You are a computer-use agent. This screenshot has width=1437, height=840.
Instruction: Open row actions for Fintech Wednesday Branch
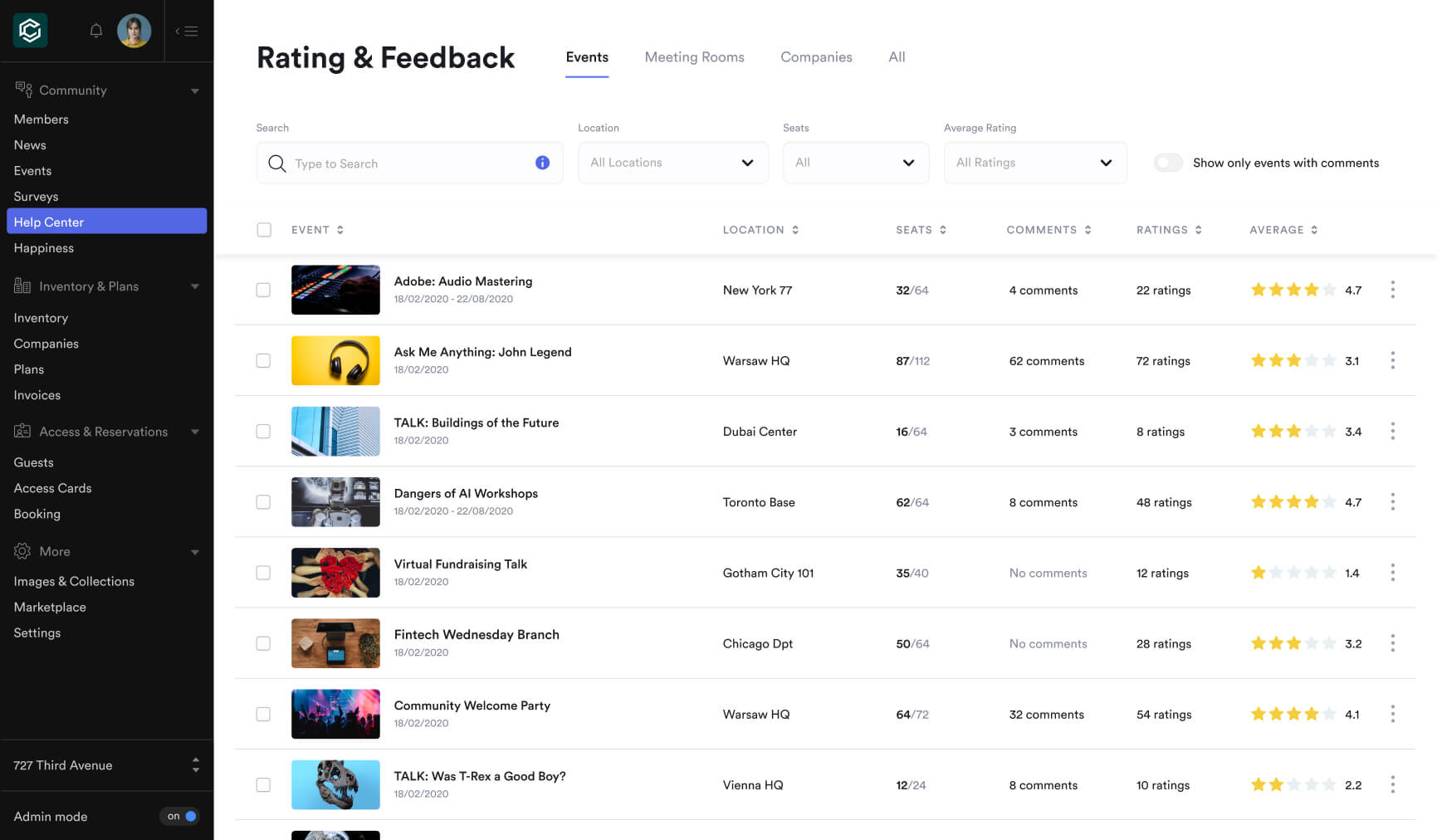(x=1392, y=643)
